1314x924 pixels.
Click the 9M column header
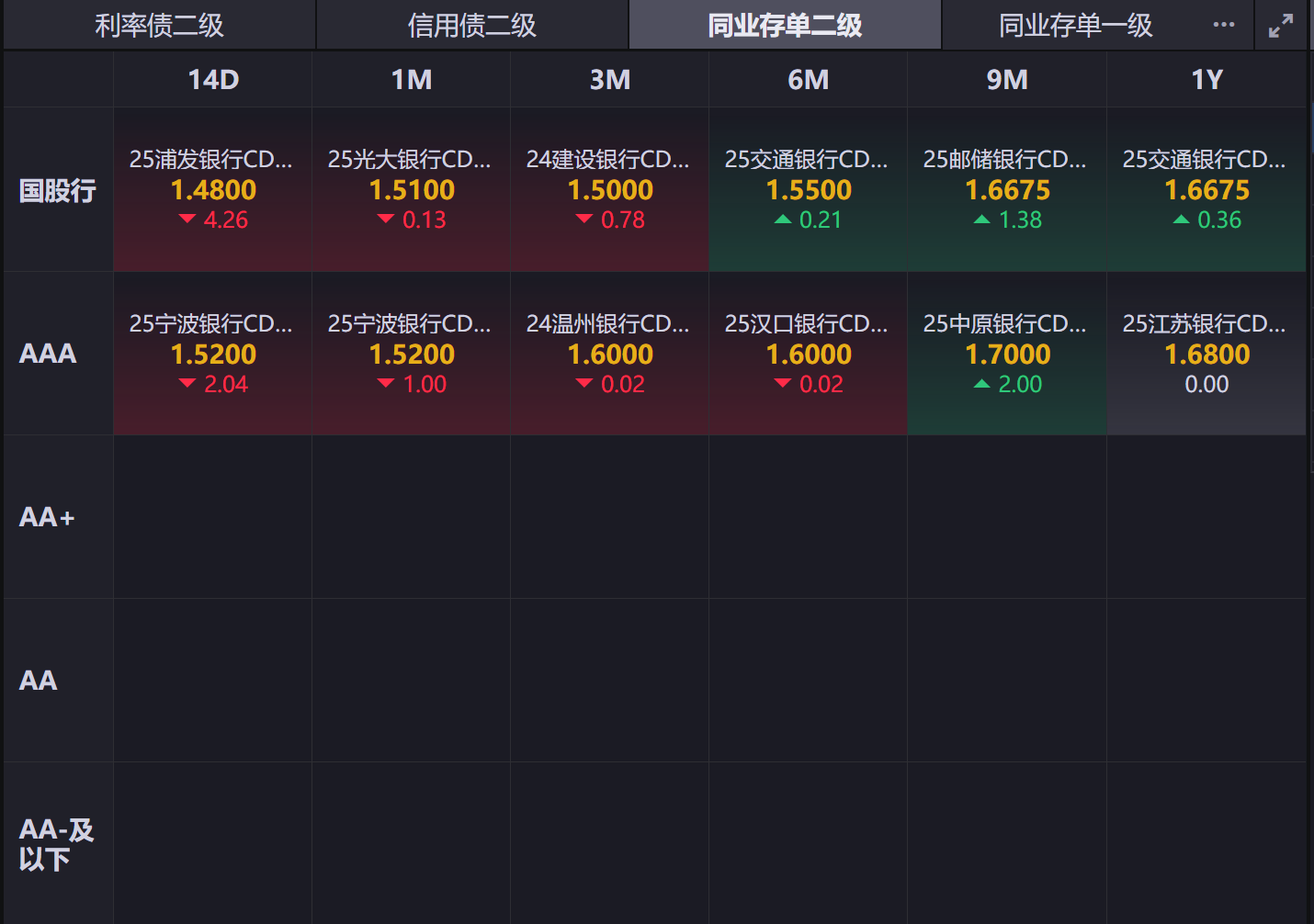point(1007,80)
